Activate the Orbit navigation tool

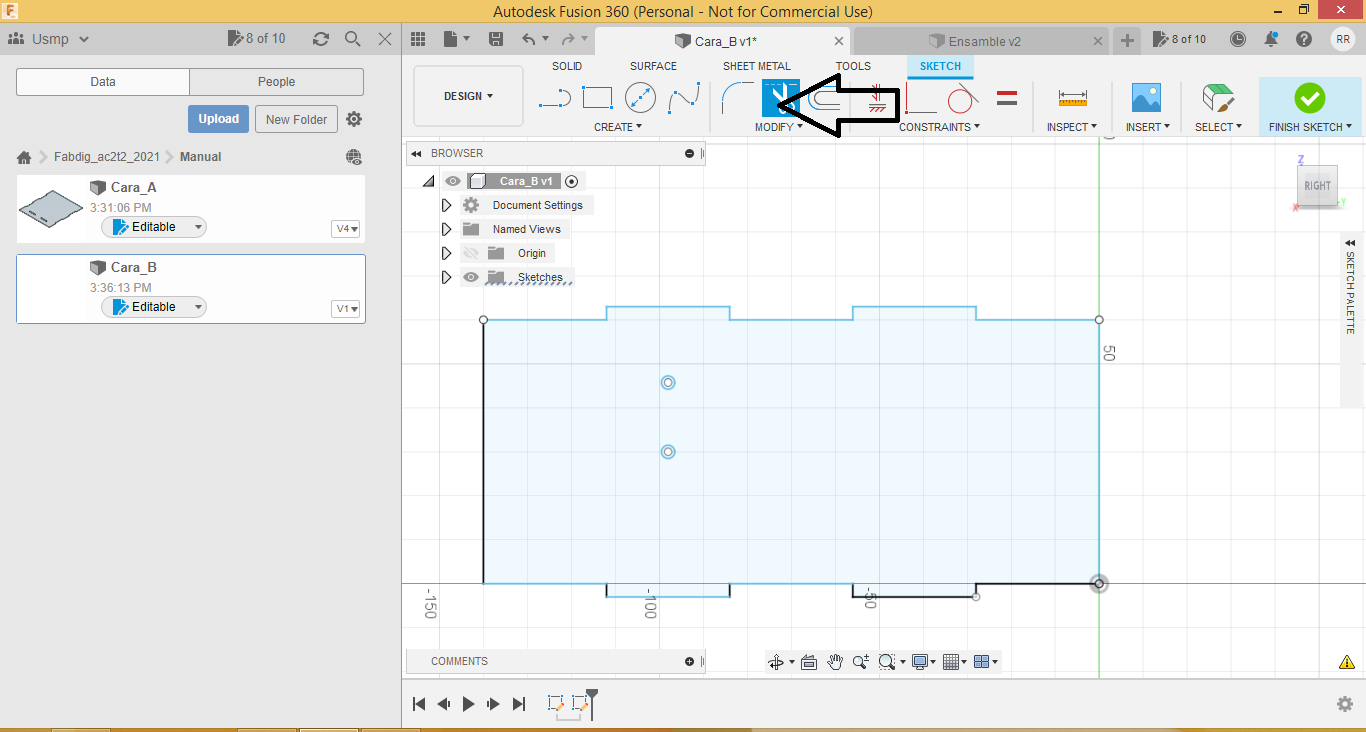[775, 662]
